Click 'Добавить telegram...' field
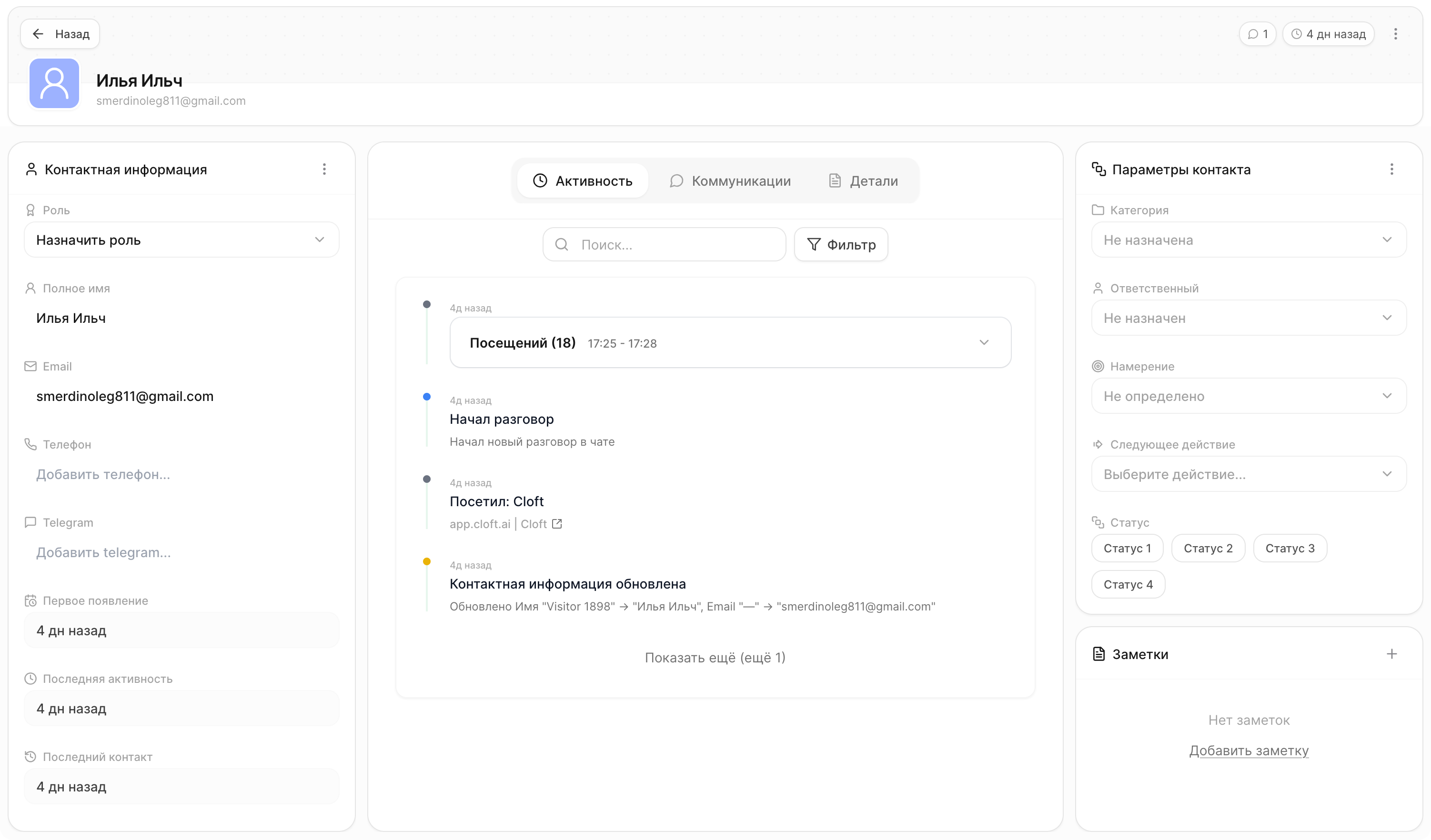Image resolution: width=1431 pixels, height=840 pixels. point(181,552)
